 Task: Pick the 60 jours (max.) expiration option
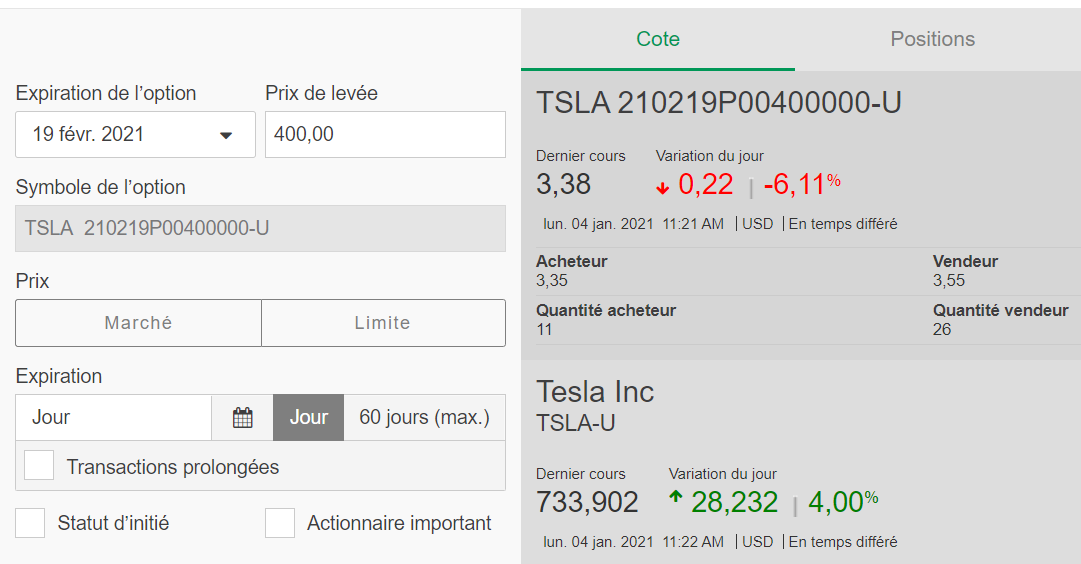pyautogui.click(x=425, y=417)
